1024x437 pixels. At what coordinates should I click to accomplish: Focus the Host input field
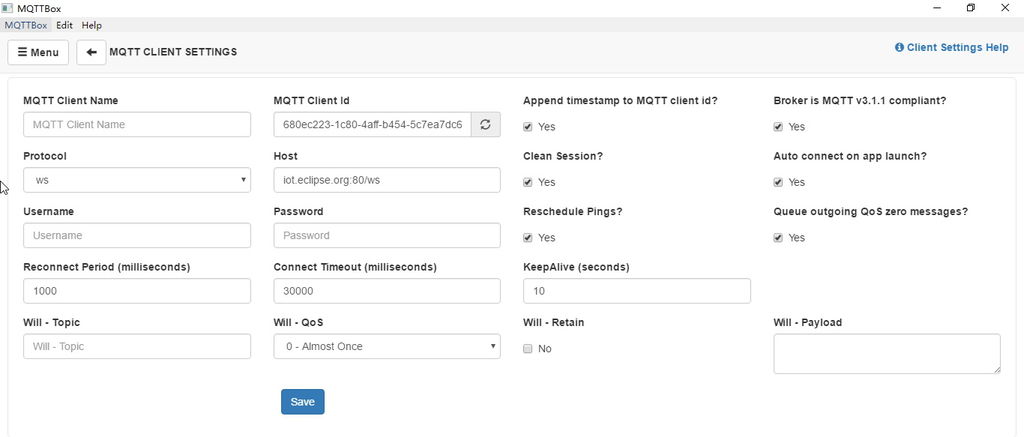click(387, 180)
